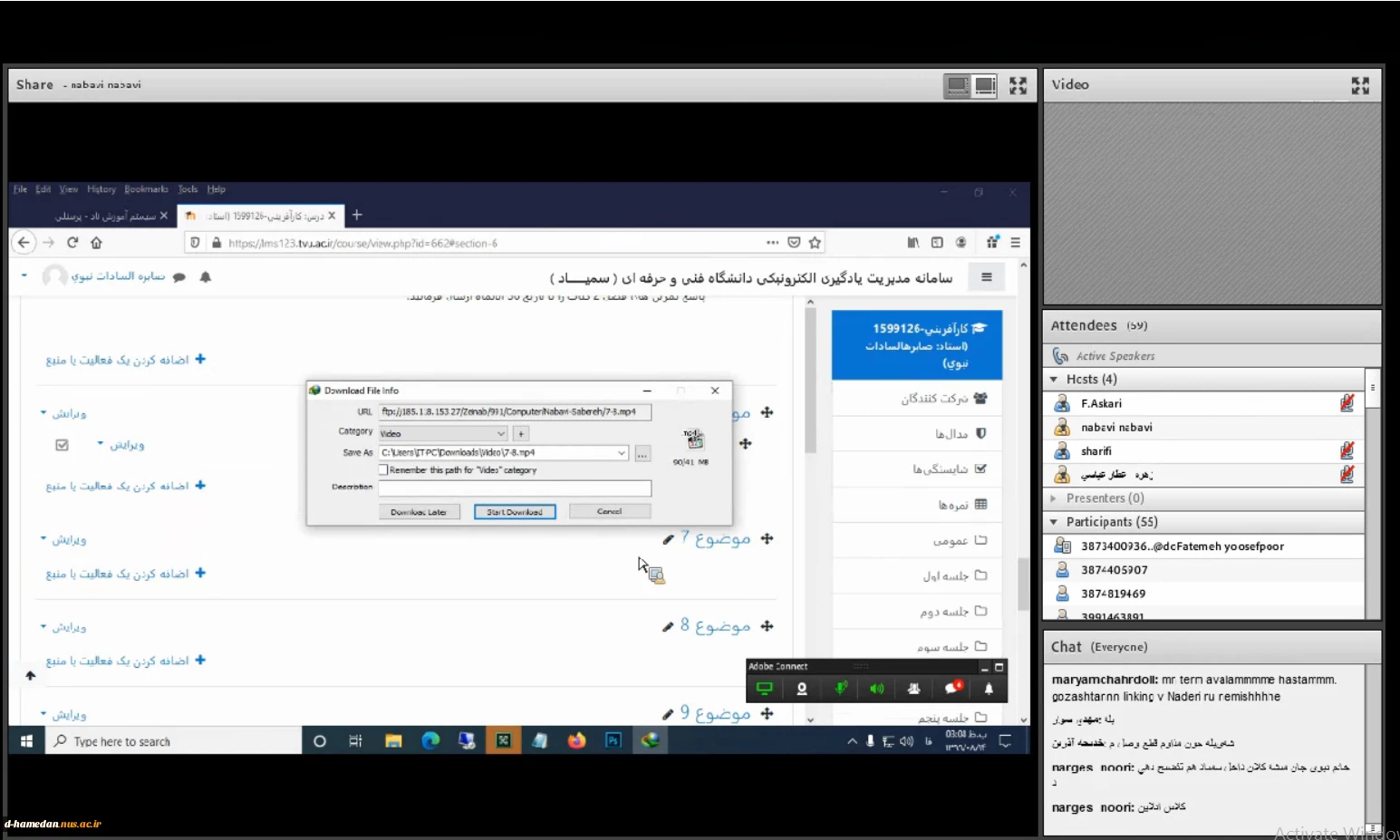
Task: Open Firefox hamburger menu
Action: (1016, 243)
